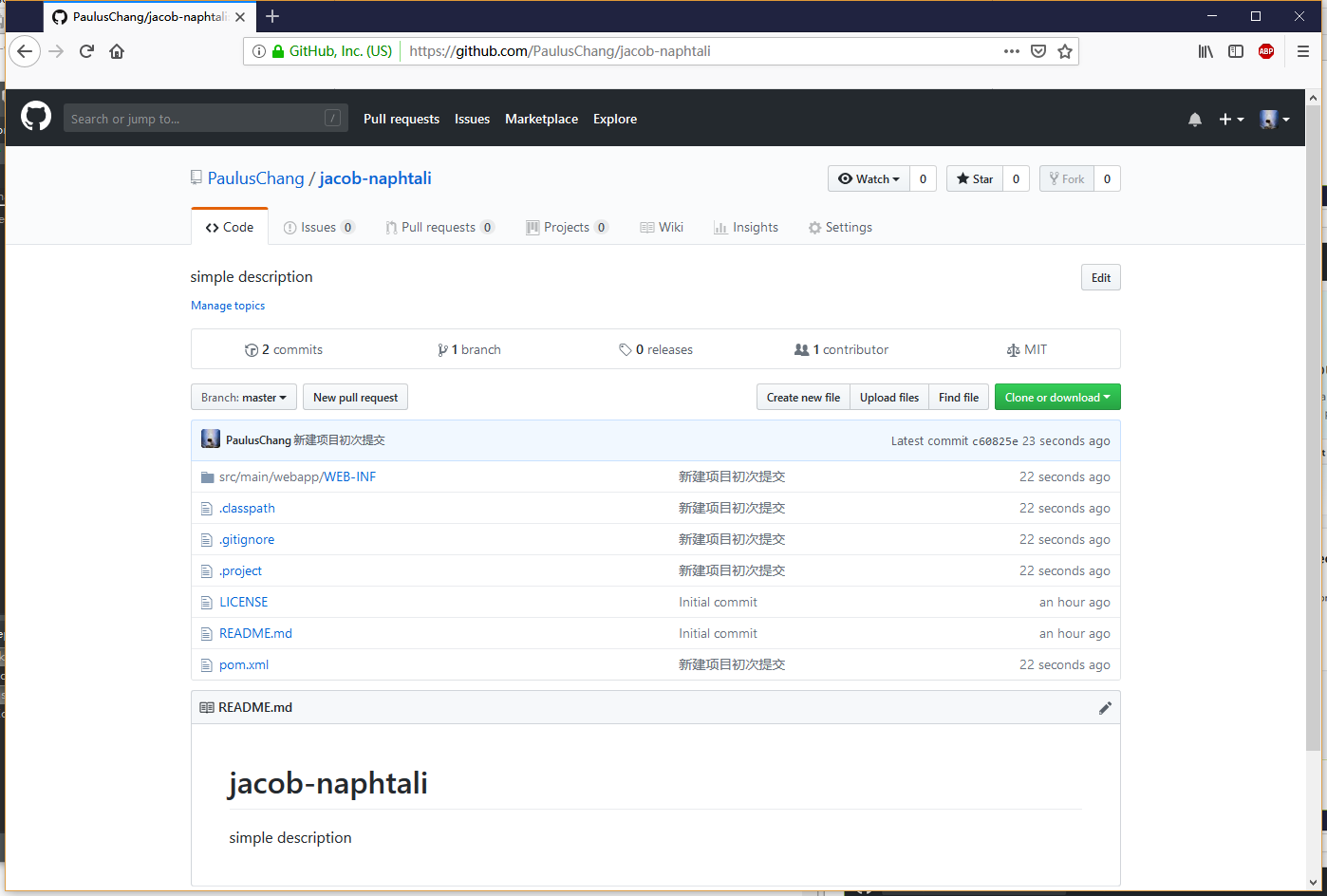The width and height of the screenshot is (1327, 896).
Task: Open Marketplace in top navigation
Action: 541,119
